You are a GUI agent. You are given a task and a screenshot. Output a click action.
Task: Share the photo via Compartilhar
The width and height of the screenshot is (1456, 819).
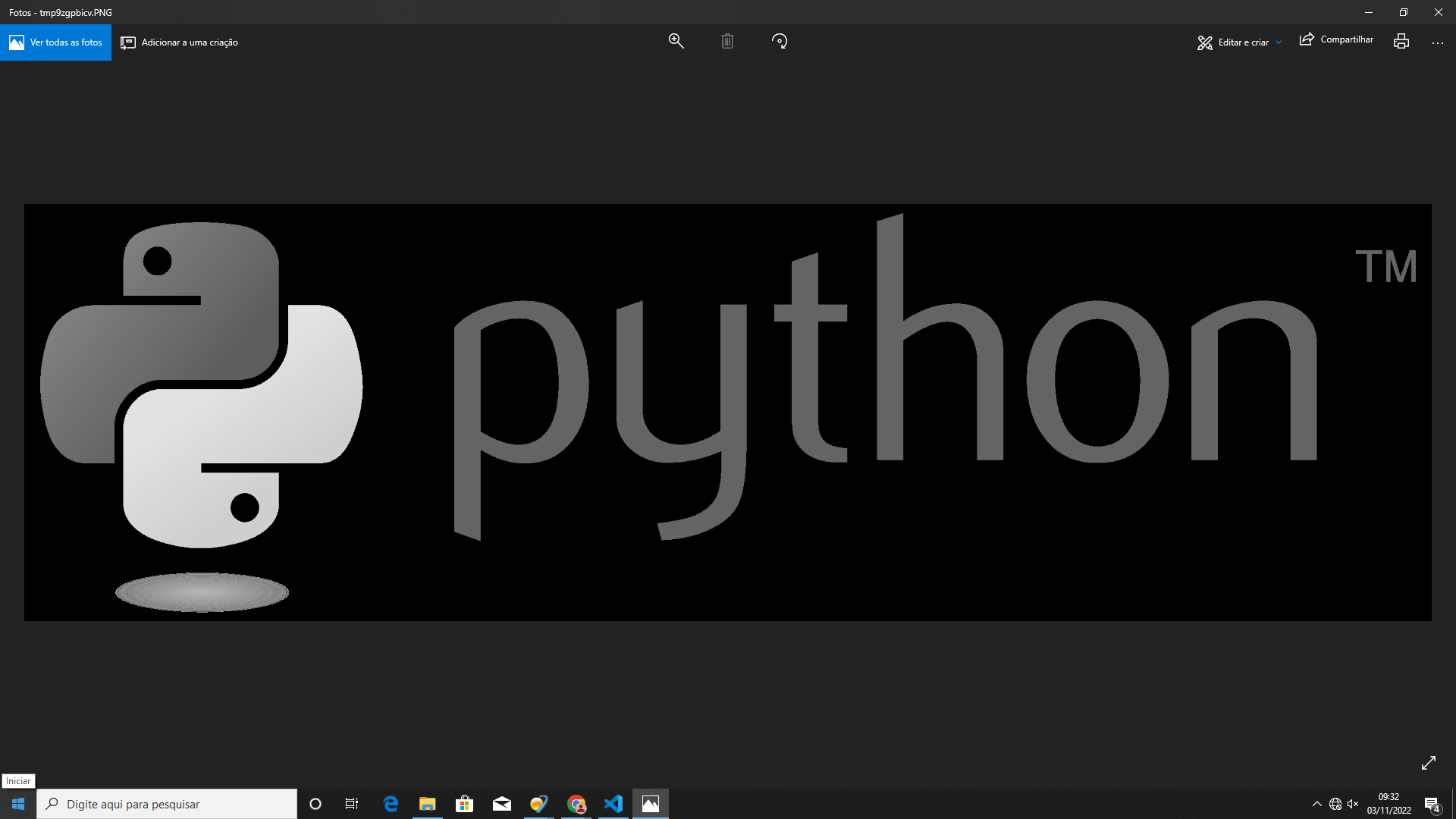tap(1335, 39)
